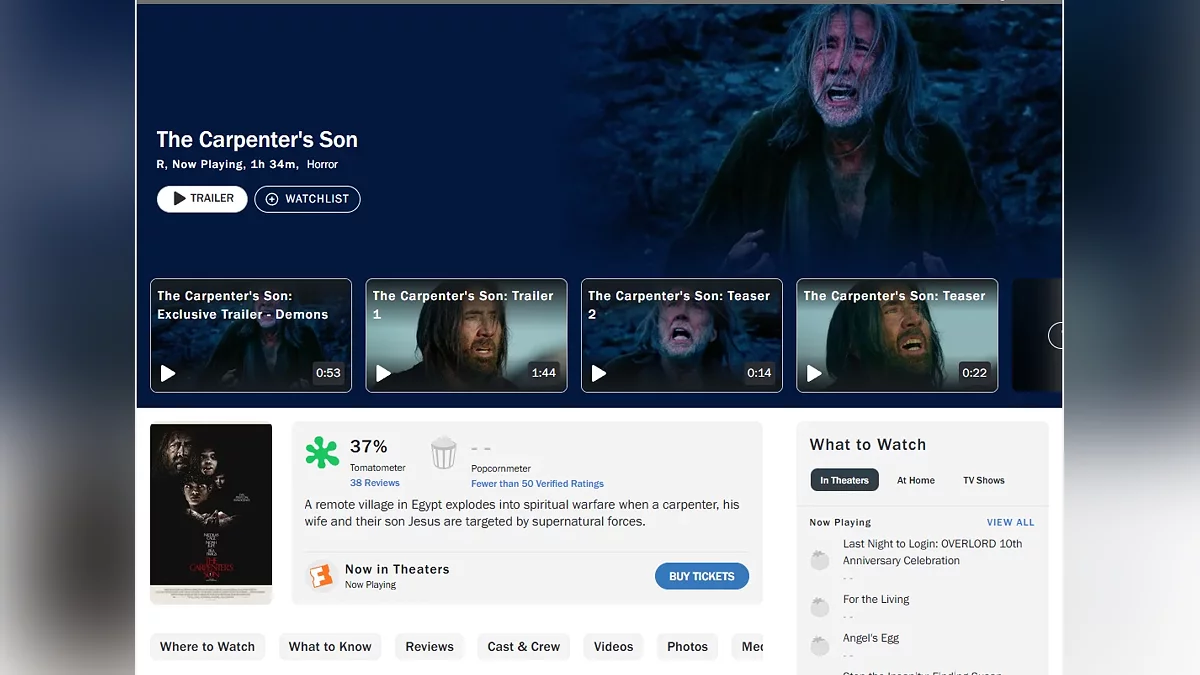Jump to Photos section

click(688, 647)
